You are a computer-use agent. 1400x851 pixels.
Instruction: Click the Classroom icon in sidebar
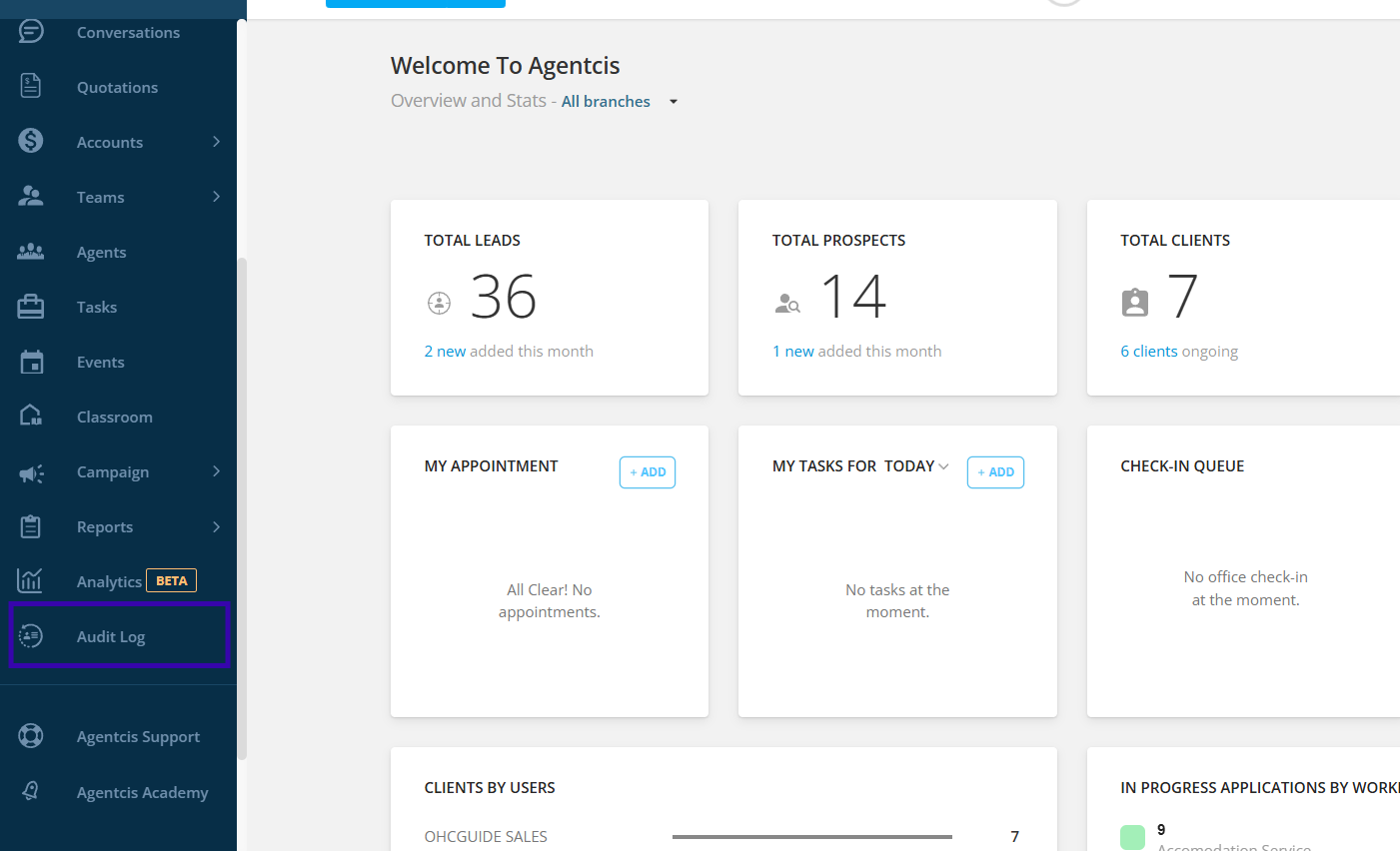point(31,416)
